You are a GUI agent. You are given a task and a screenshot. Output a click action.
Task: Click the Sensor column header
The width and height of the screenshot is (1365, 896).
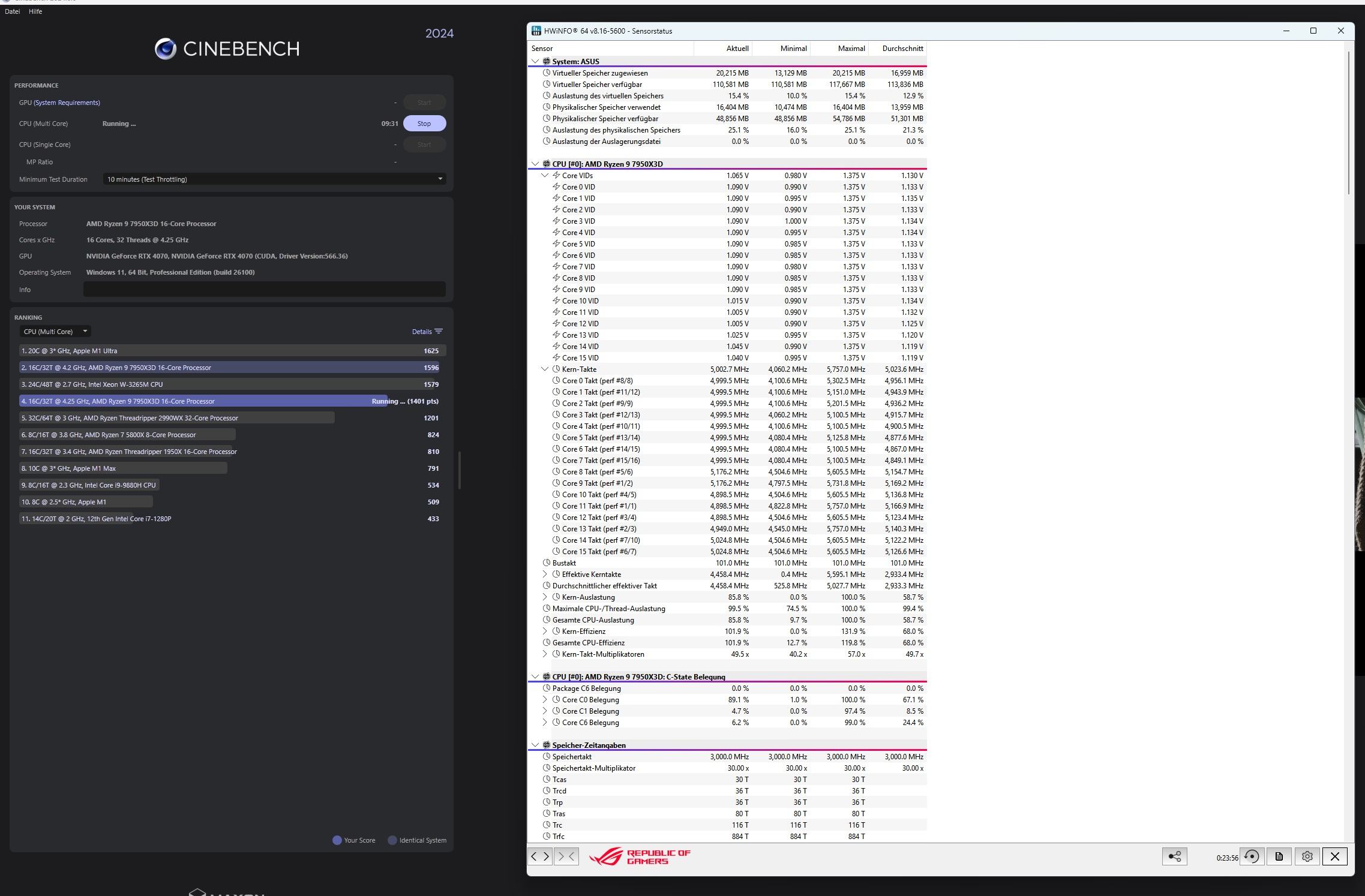click(x=611, y=49)
